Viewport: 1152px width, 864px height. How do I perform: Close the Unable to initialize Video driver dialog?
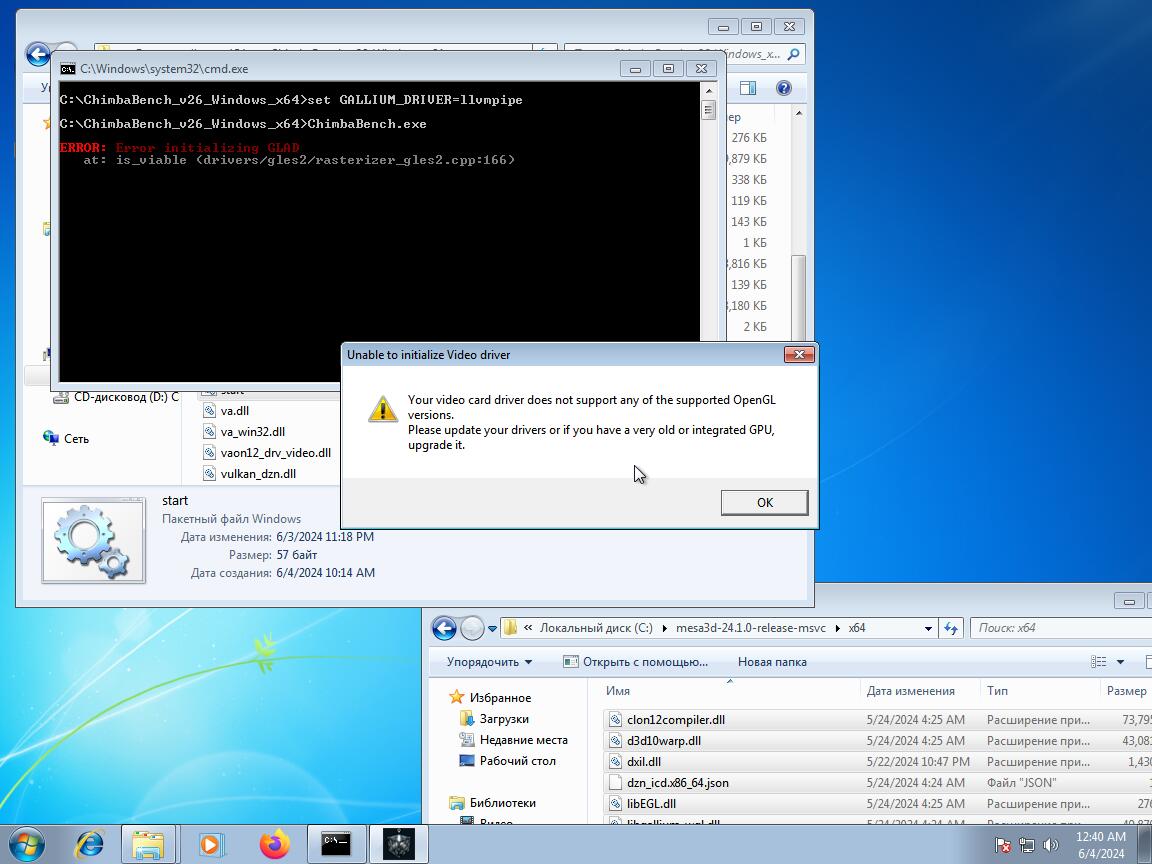799,355
